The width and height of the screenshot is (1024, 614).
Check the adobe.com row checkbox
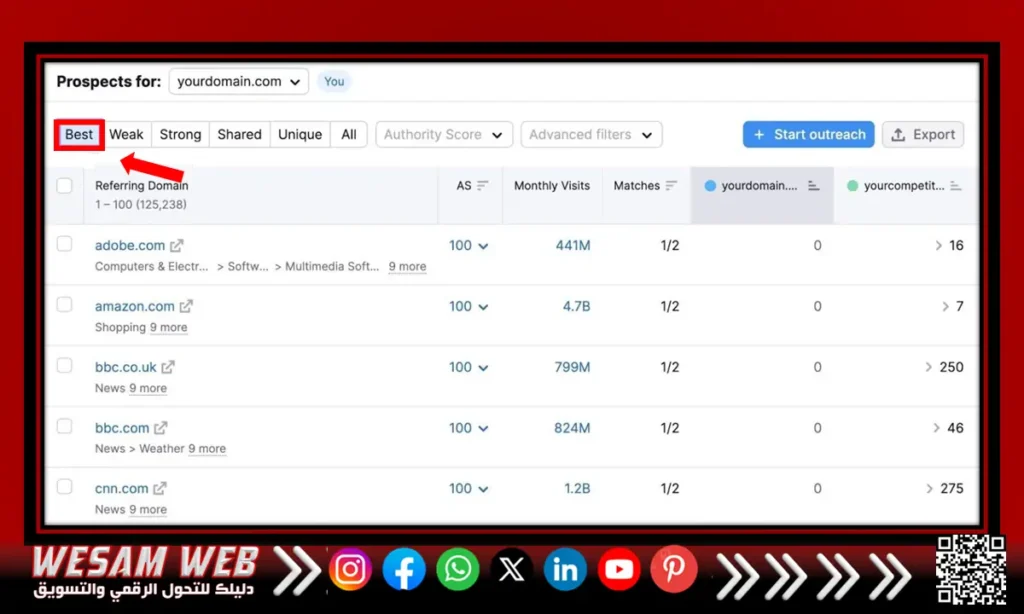(x=65, y=244)
